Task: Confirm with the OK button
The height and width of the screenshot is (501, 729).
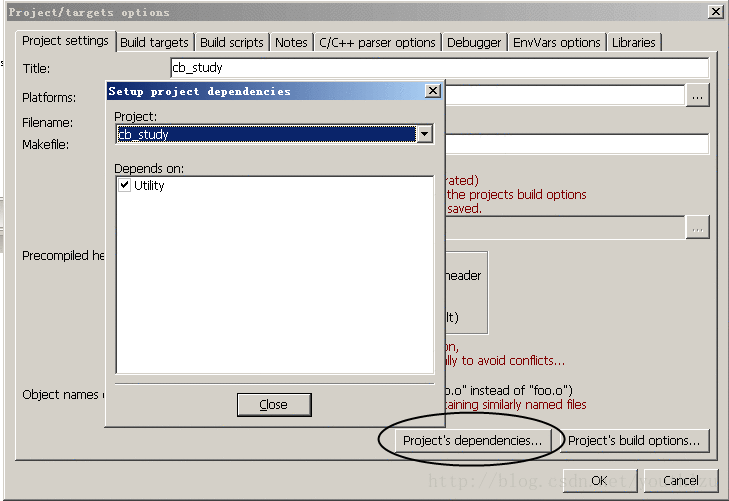Action: click(x=599, y=480)
